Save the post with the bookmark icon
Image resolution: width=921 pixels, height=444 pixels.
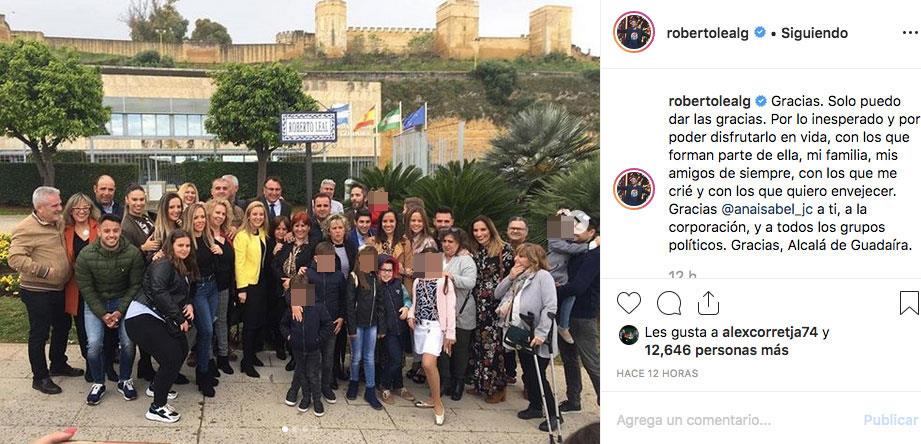point(909,303)
